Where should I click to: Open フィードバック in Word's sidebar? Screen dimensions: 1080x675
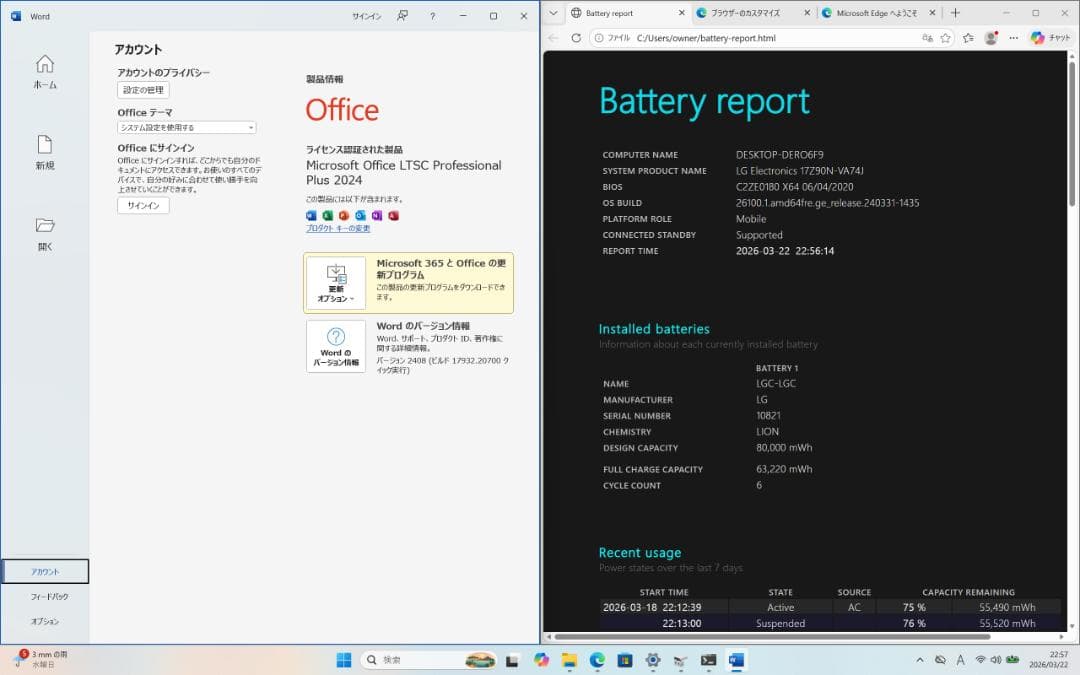pyautogui.click(x=49, y=596)
